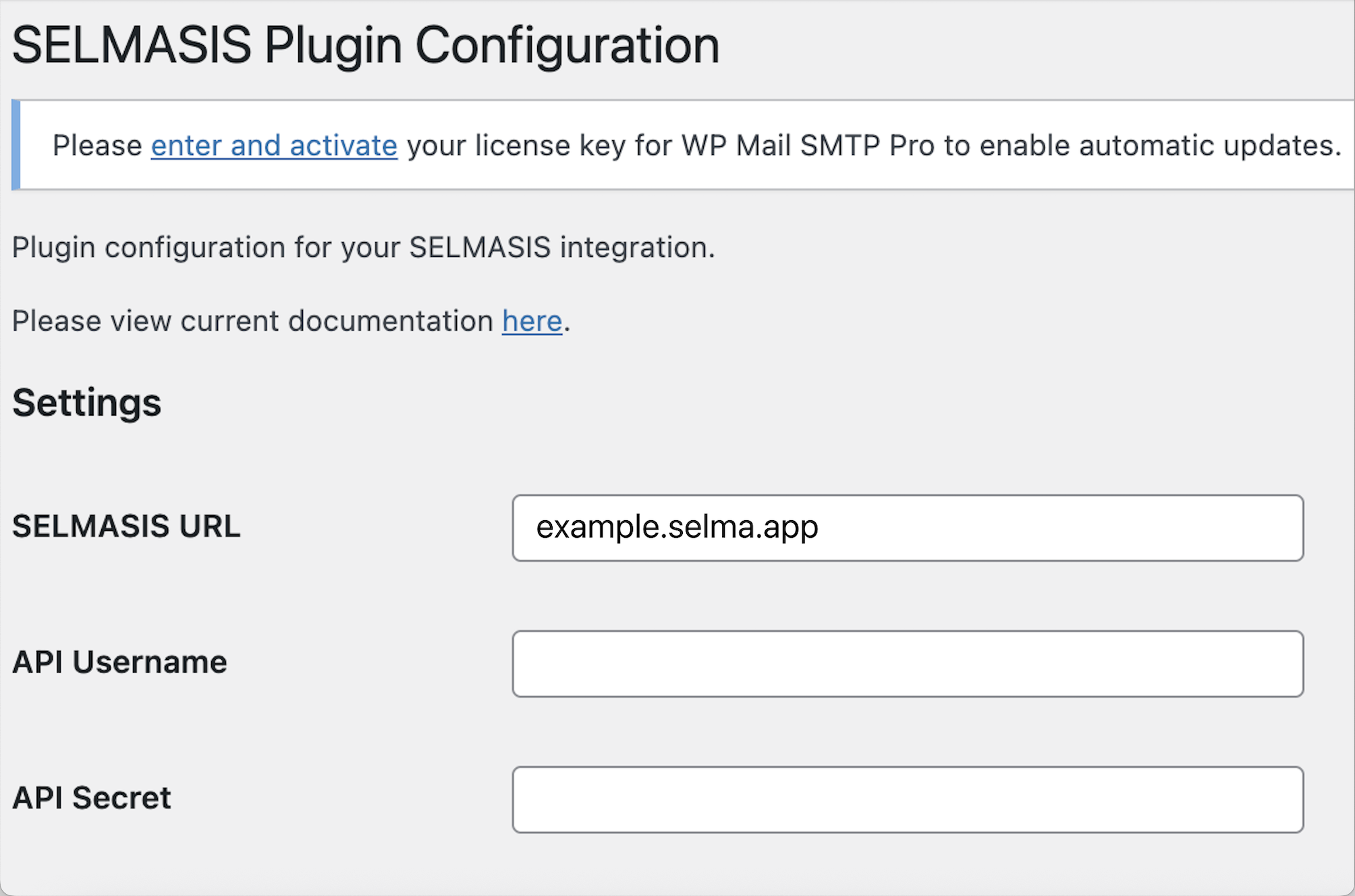Click the SELMASIS URL label
Screen dimensions: 1355x896
(x=126, y=526)
